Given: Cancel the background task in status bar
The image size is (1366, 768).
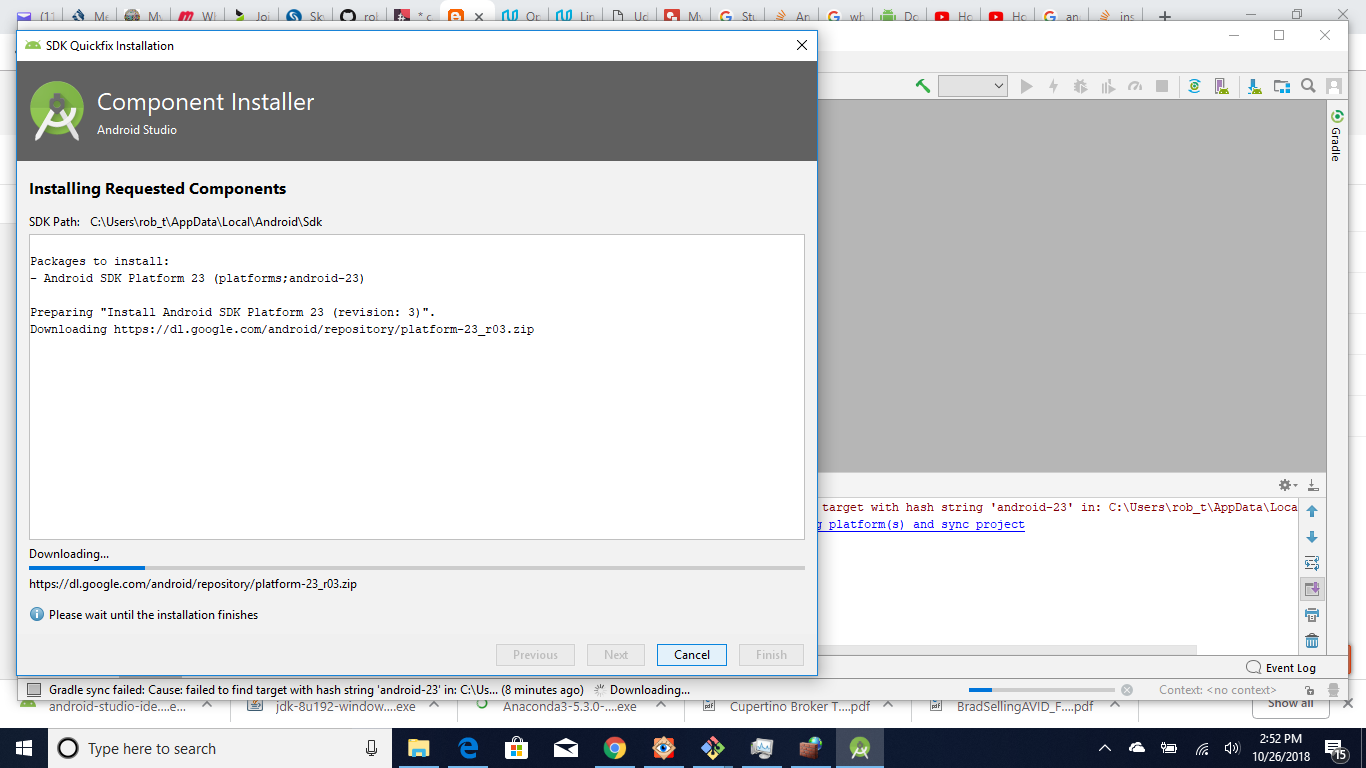Looking at the screenshot, I should (1127, 690).
